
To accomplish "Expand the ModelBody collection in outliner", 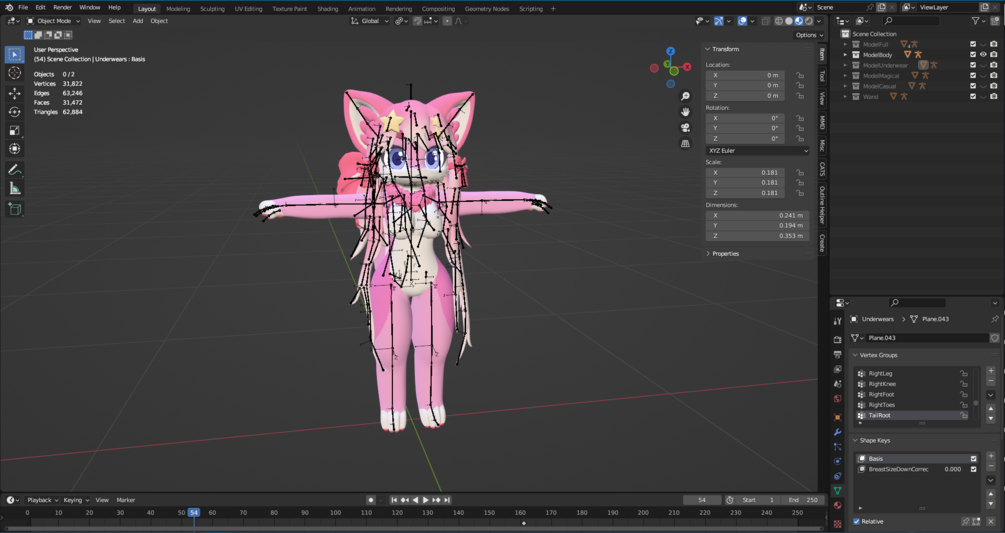I will click(845, 55).
